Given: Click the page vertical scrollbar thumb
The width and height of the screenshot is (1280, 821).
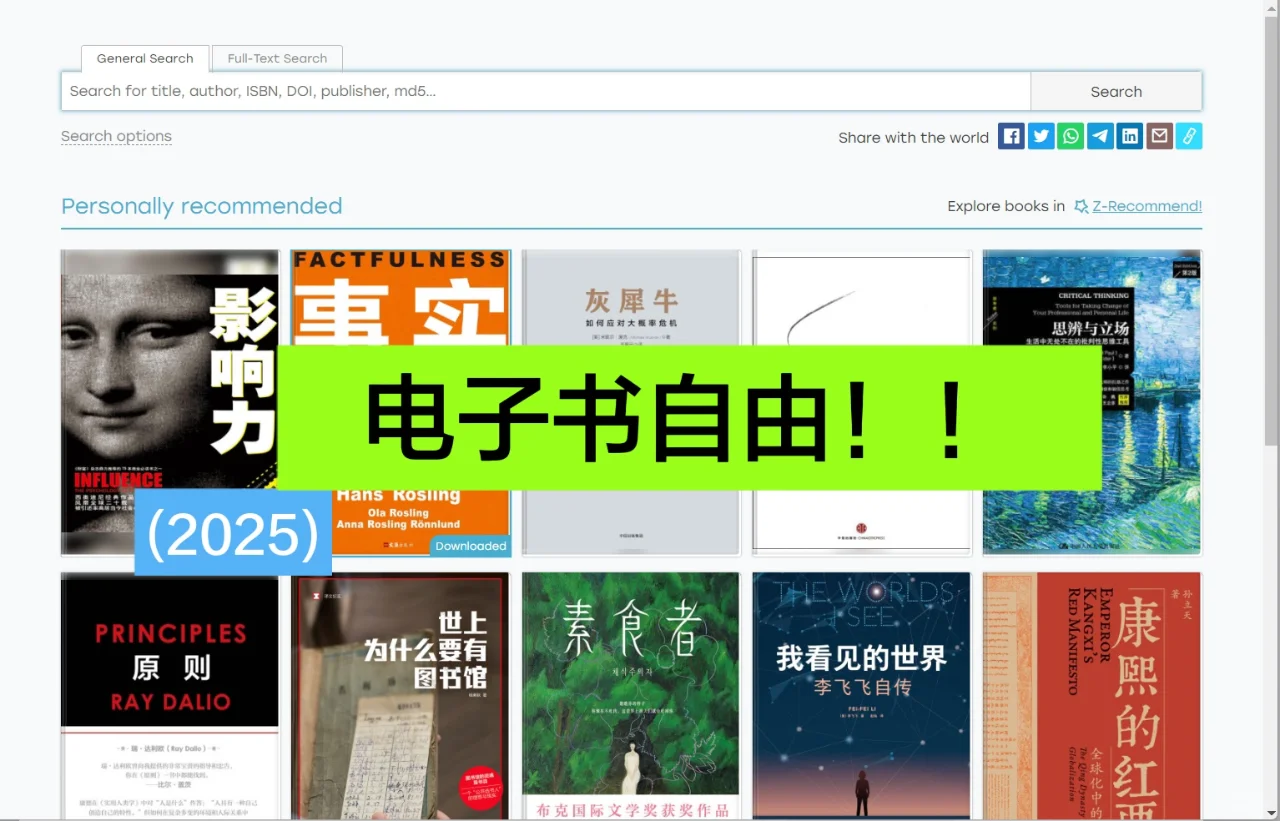Looking at the screenshot, I should click(x=1271, y=230).
